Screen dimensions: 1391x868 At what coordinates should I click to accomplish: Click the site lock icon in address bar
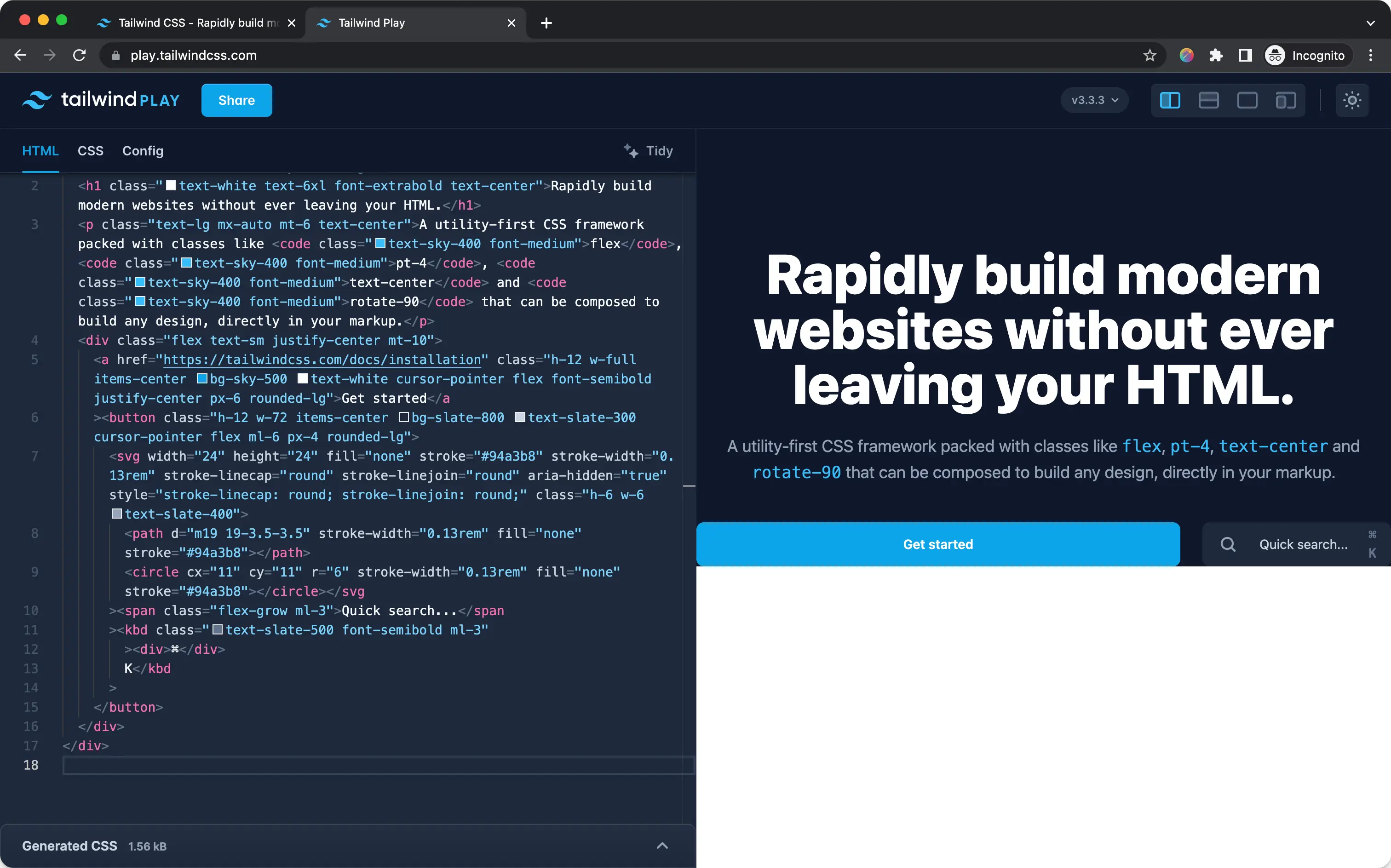[x=115, y=55]
